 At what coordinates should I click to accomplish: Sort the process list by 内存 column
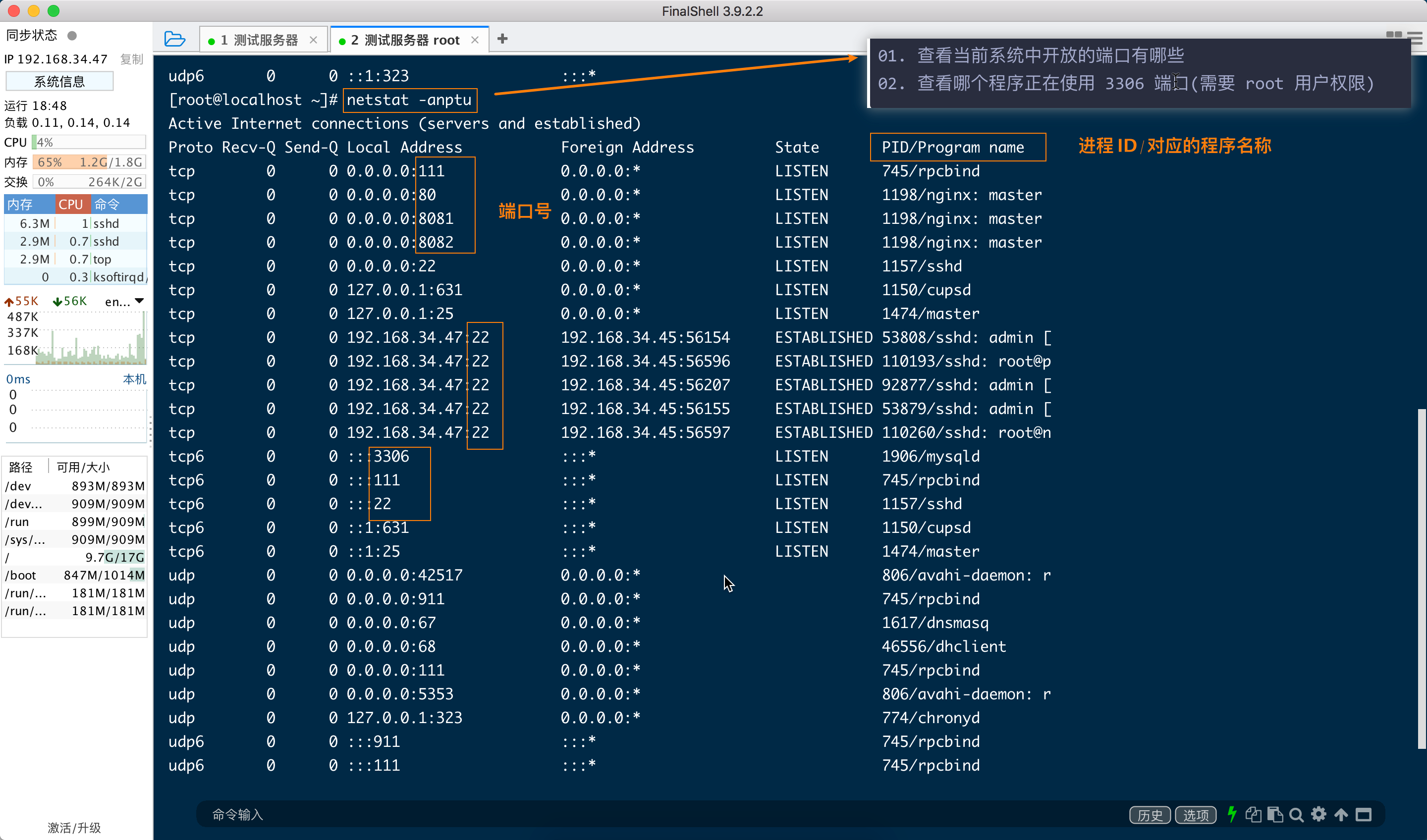[20, 205]
